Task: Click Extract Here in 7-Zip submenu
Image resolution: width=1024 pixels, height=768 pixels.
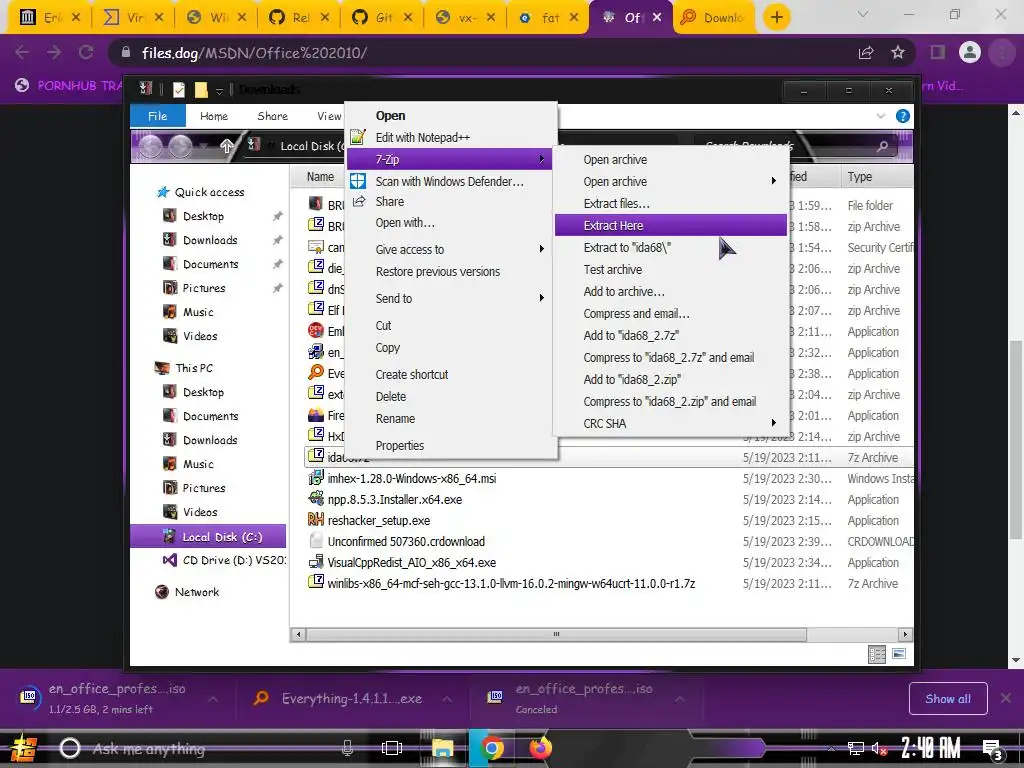Action: tap(671, 225)
